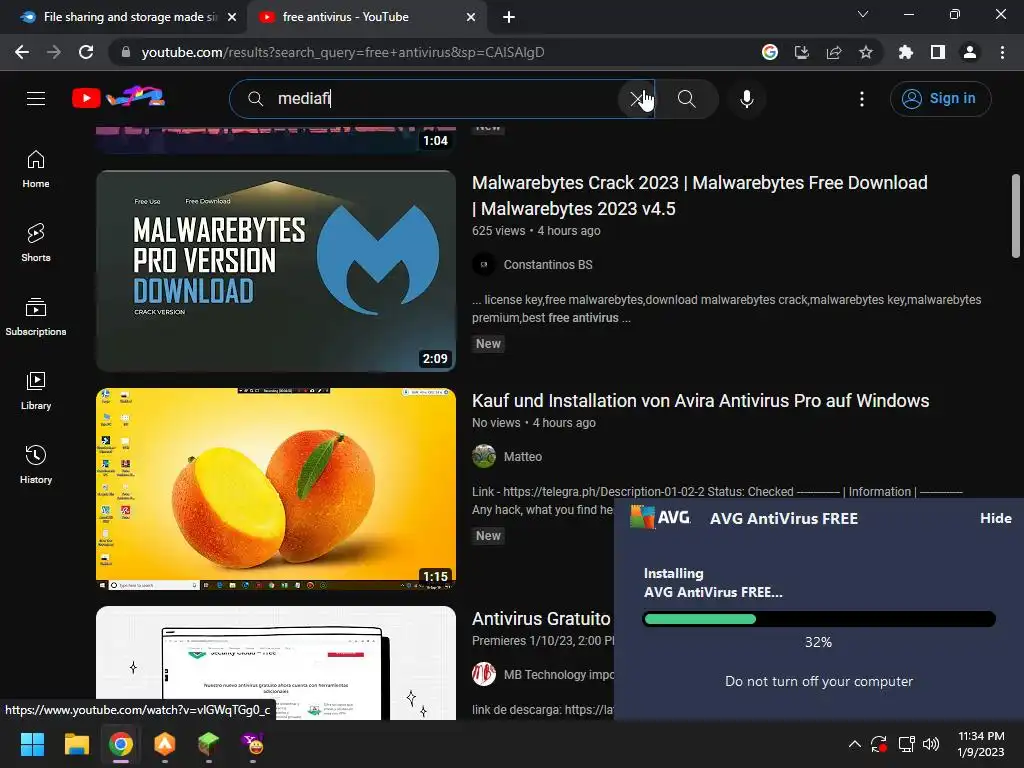Open Chrome profile avatar icon
Image resolution: width=1024 pixels, height=768 pixels.
[x=970, y=52]
